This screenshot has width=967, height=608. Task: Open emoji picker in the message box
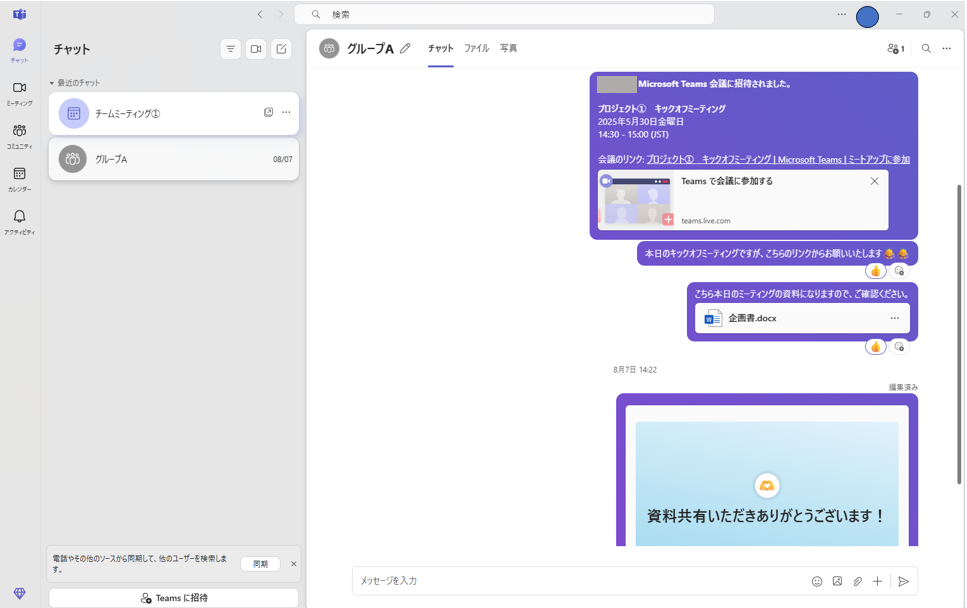tap(818, 580)
